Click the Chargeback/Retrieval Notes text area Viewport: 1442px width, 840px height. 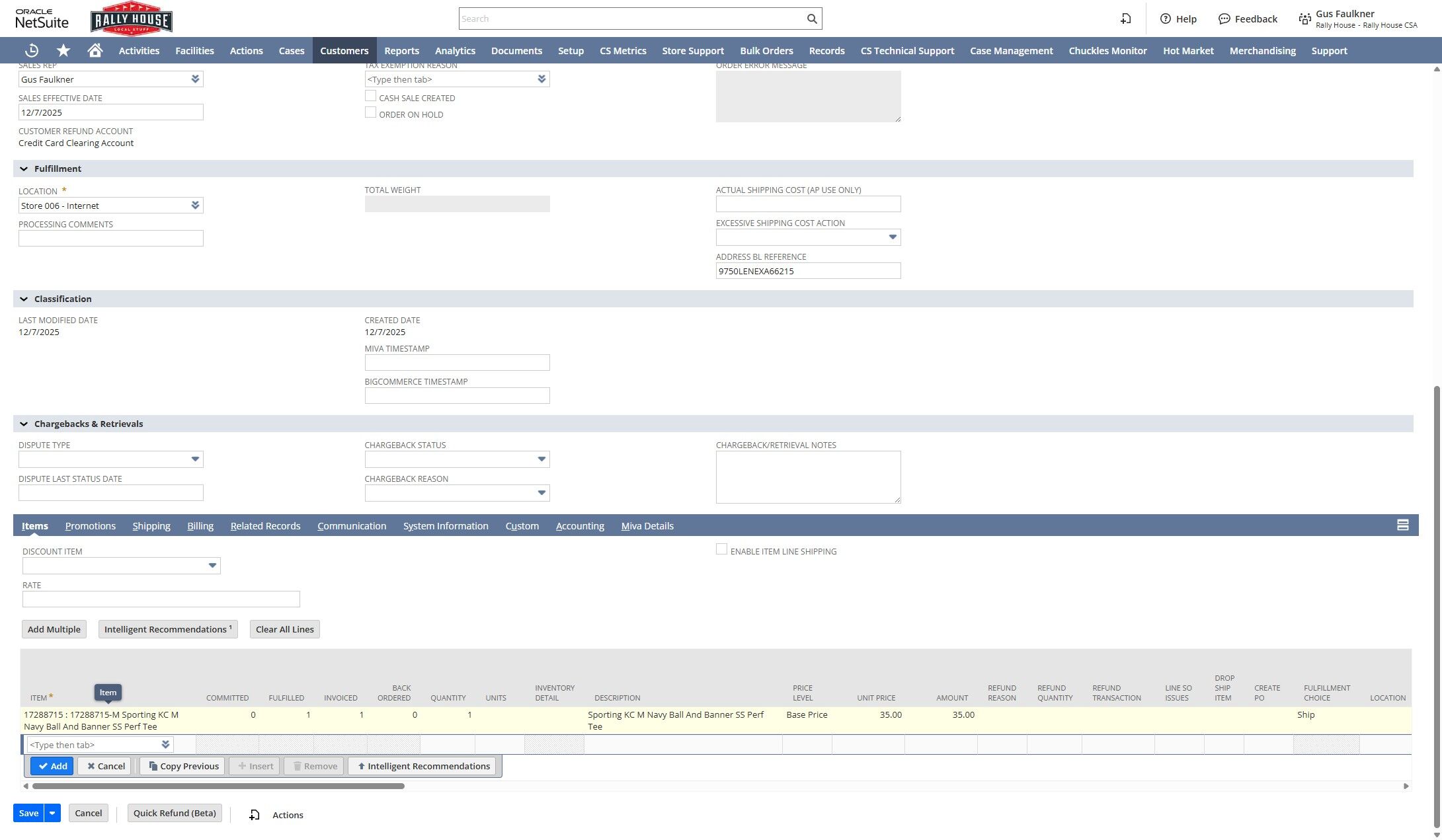pyautogui.click(x=808, y=477)
